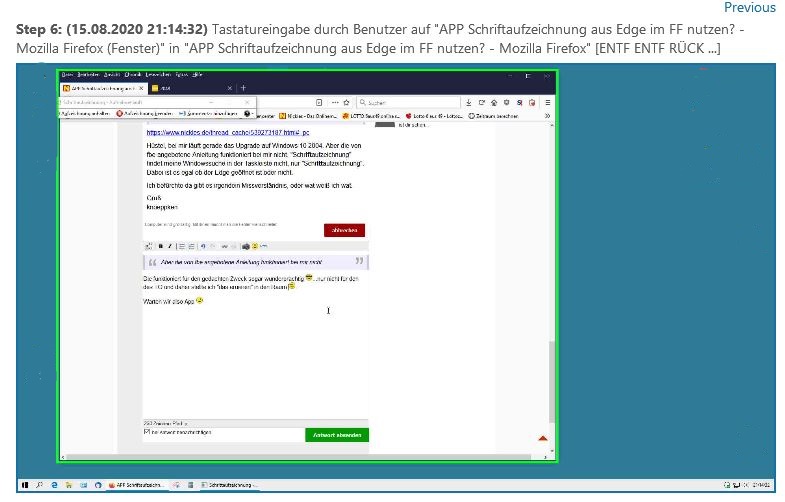This screenshot has width=785, height=502.
Task: Insert image using the camera icon
Action: (x=245, y=246)
